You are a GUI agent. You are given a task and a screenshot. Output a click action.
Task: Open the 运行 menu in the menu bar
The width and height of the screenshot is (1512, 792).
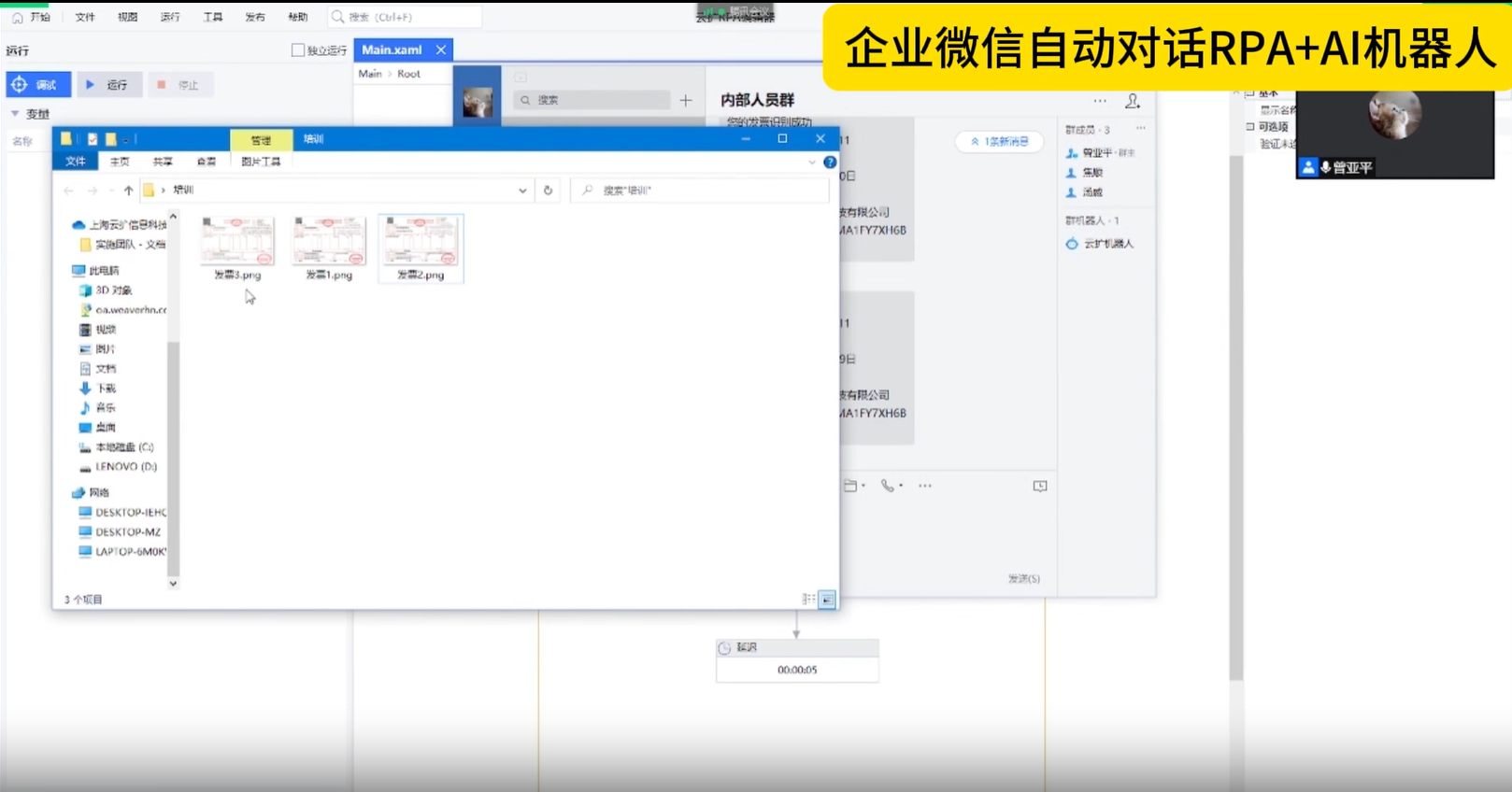pyautogui.click(x=170, y=17)
